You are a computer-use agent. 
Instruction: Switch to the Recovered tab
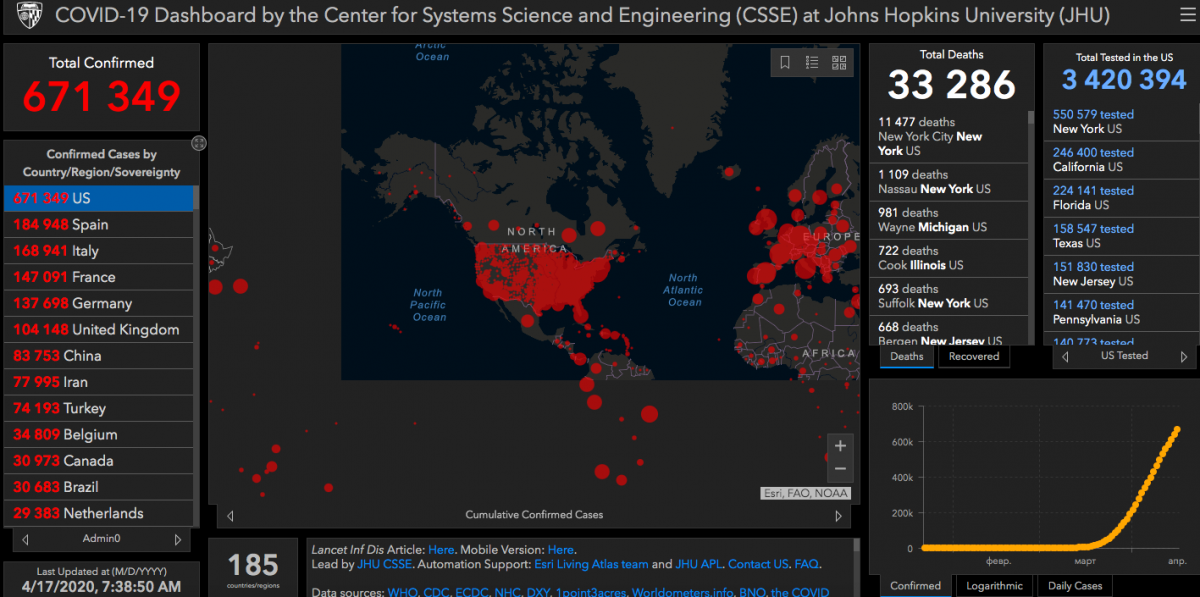(974, 356)
